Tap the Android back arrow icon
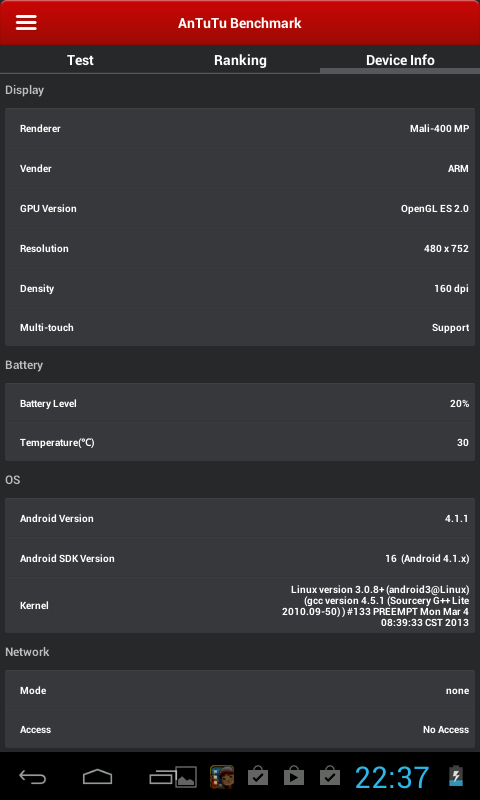The image size is (480, 800). click(x=33, y=777)
